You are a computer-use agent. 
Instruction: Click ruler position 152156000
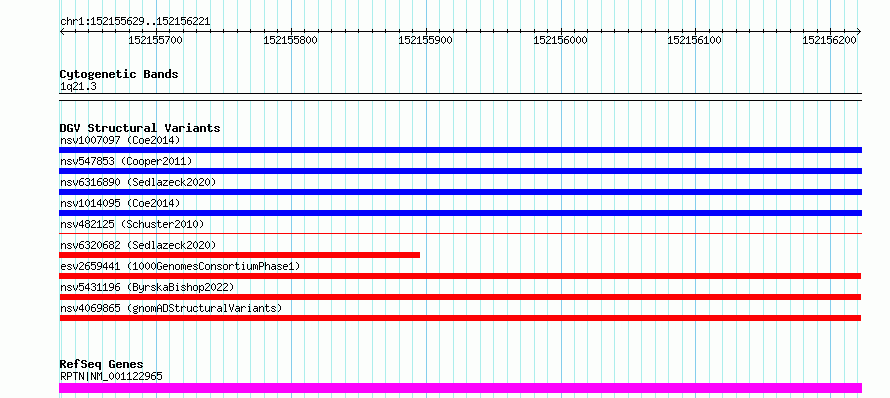pyautogui.click(x=561, y=40)
